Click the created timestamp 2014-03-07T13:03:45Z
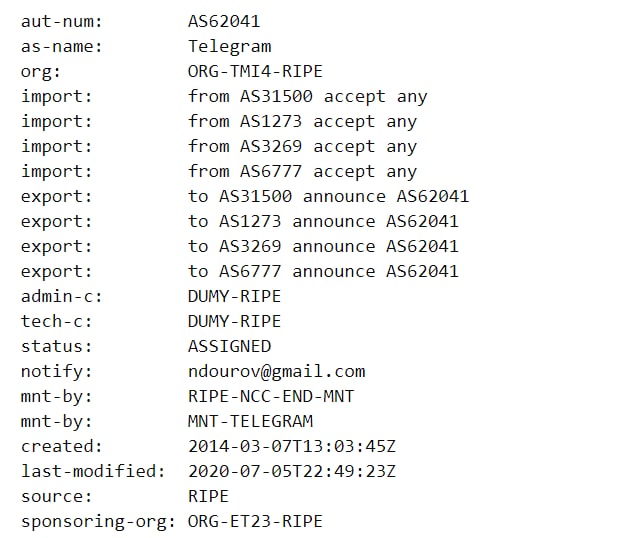Image resolution: width=634 pixels, height=538 pixels. point(292,446)
